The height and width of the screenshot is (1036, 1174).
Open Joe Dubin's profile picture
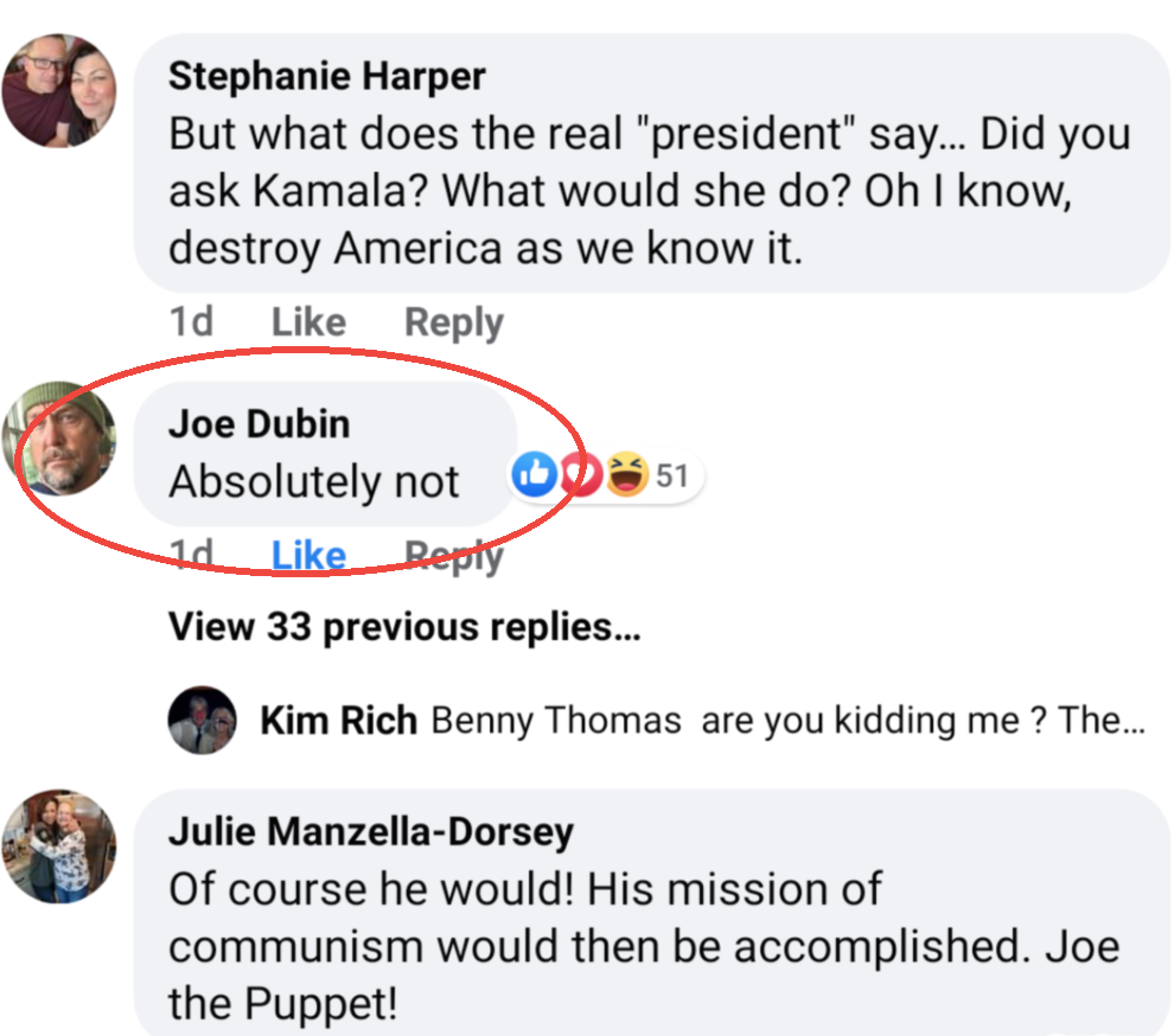tap(59, 438)
